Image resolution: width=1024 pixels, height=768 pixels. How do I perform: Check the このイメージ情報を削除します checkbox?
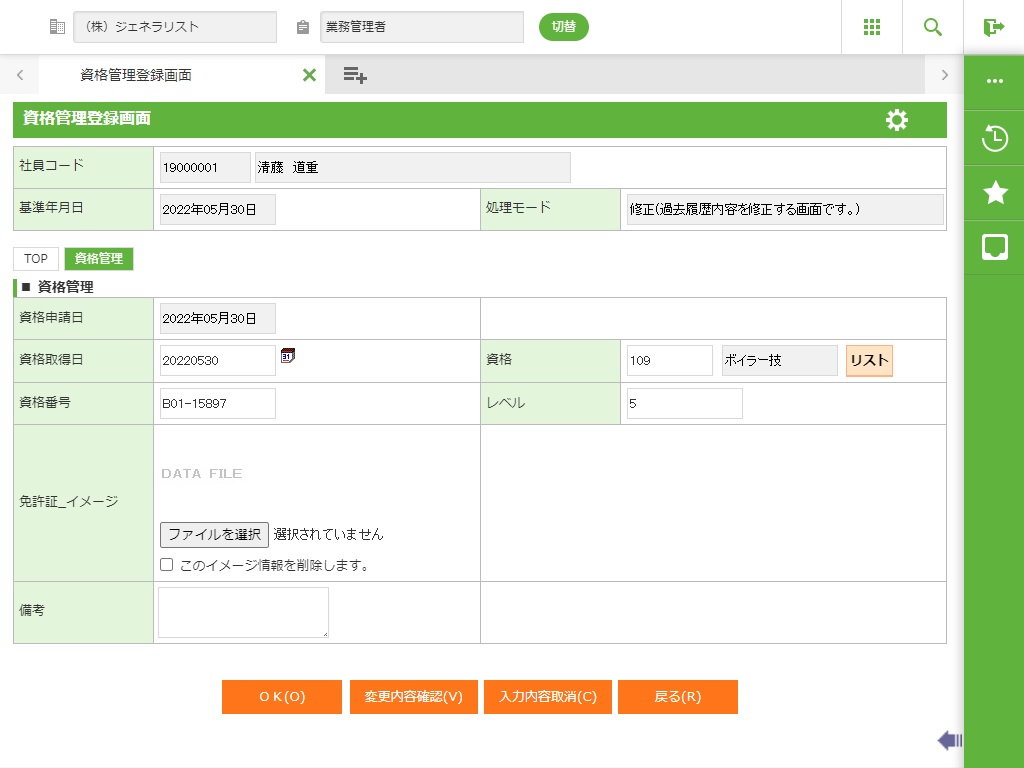point(167,565)
